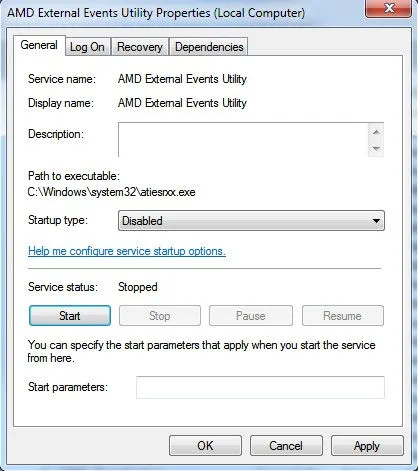Viewport: 418px width, 471px height.
Task: Open Help me configure service startup options link
Action: click(x=127, y=251)
